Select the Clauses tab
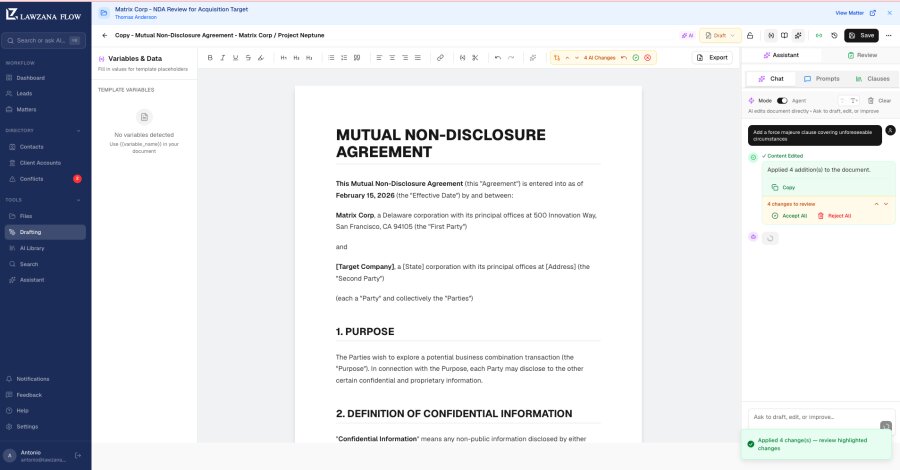Image resolution: width=900 pixels, height=470 pixels. 872,79
